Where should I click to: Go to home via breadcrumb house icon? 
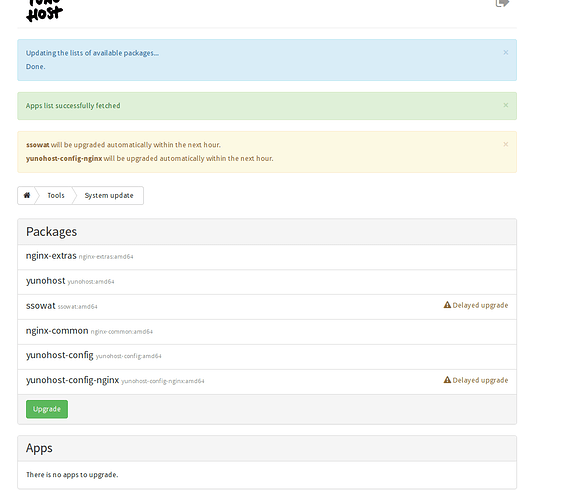(27, 195)
